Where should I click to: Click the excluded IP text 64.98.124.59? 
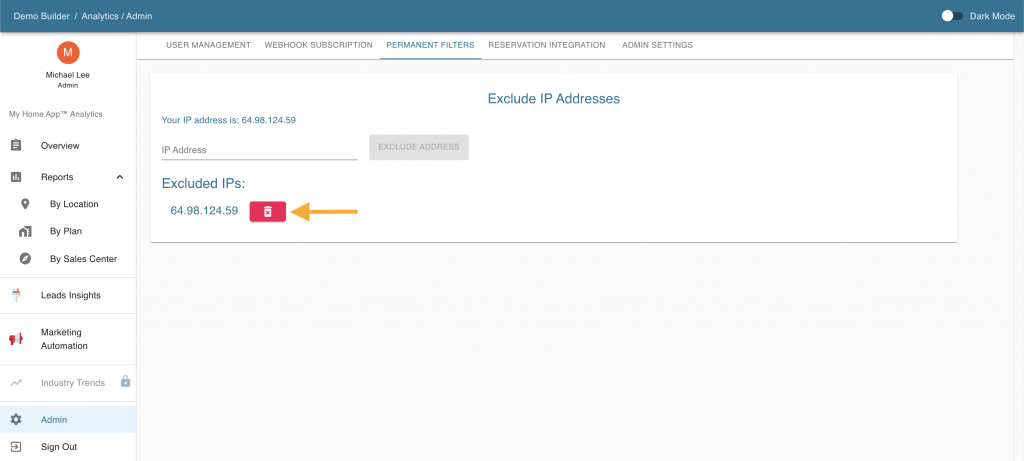(x=204, y=211)
